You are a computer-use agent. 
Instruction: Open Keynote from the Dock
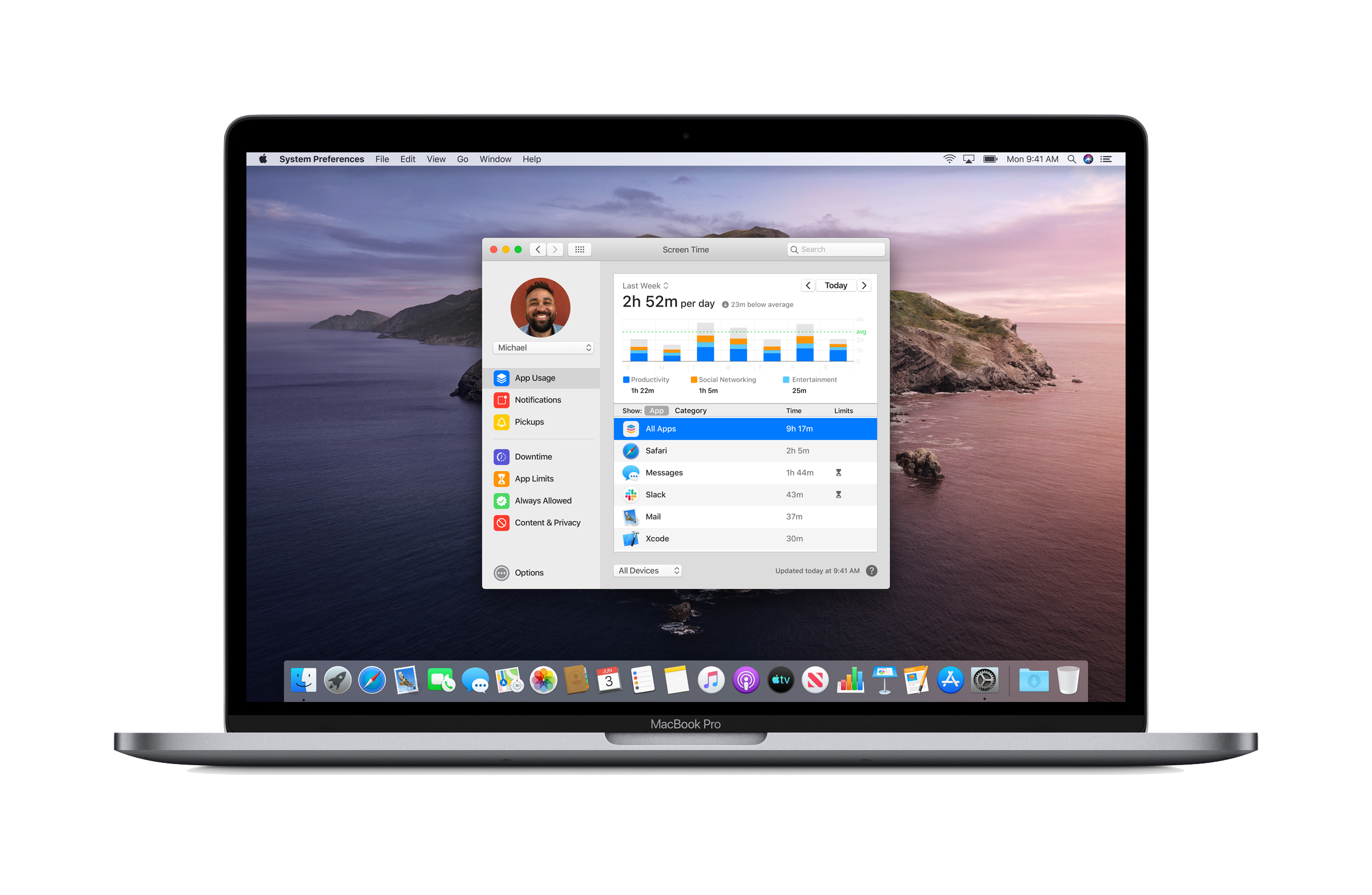[884, 681]
